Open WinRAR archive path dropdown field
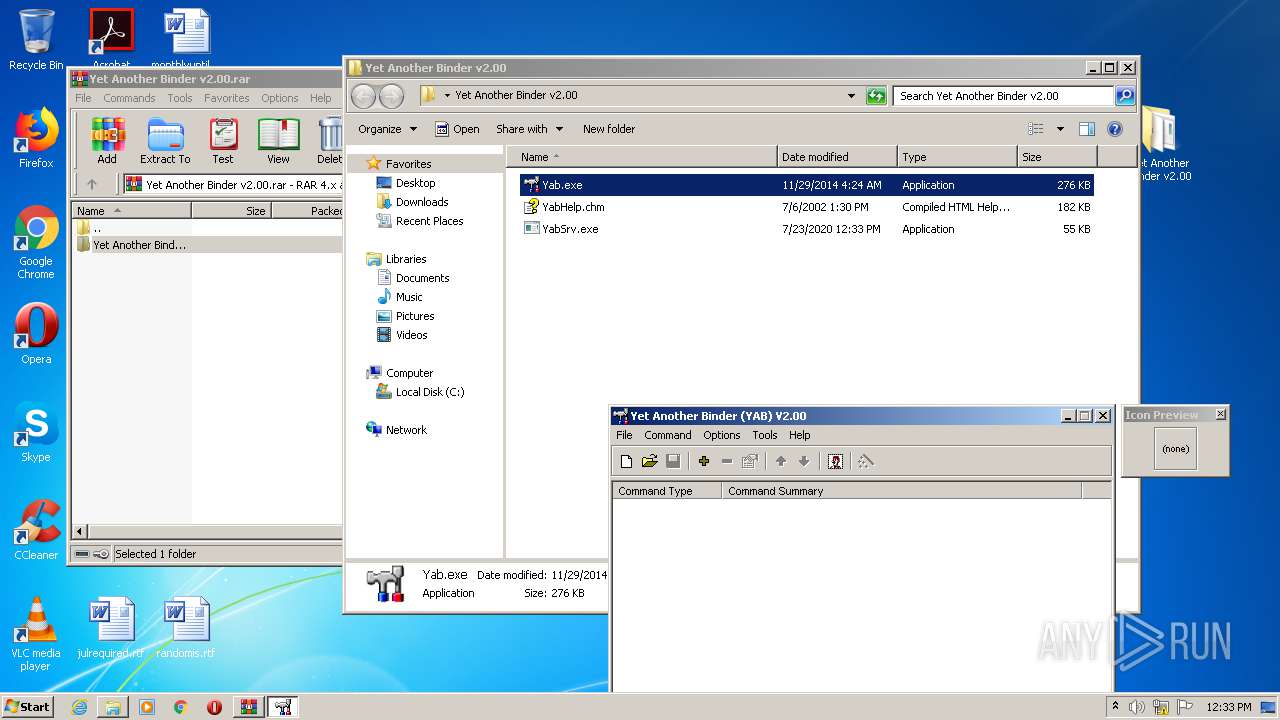Screen dimensions: 1280x720 click(233, 184)
